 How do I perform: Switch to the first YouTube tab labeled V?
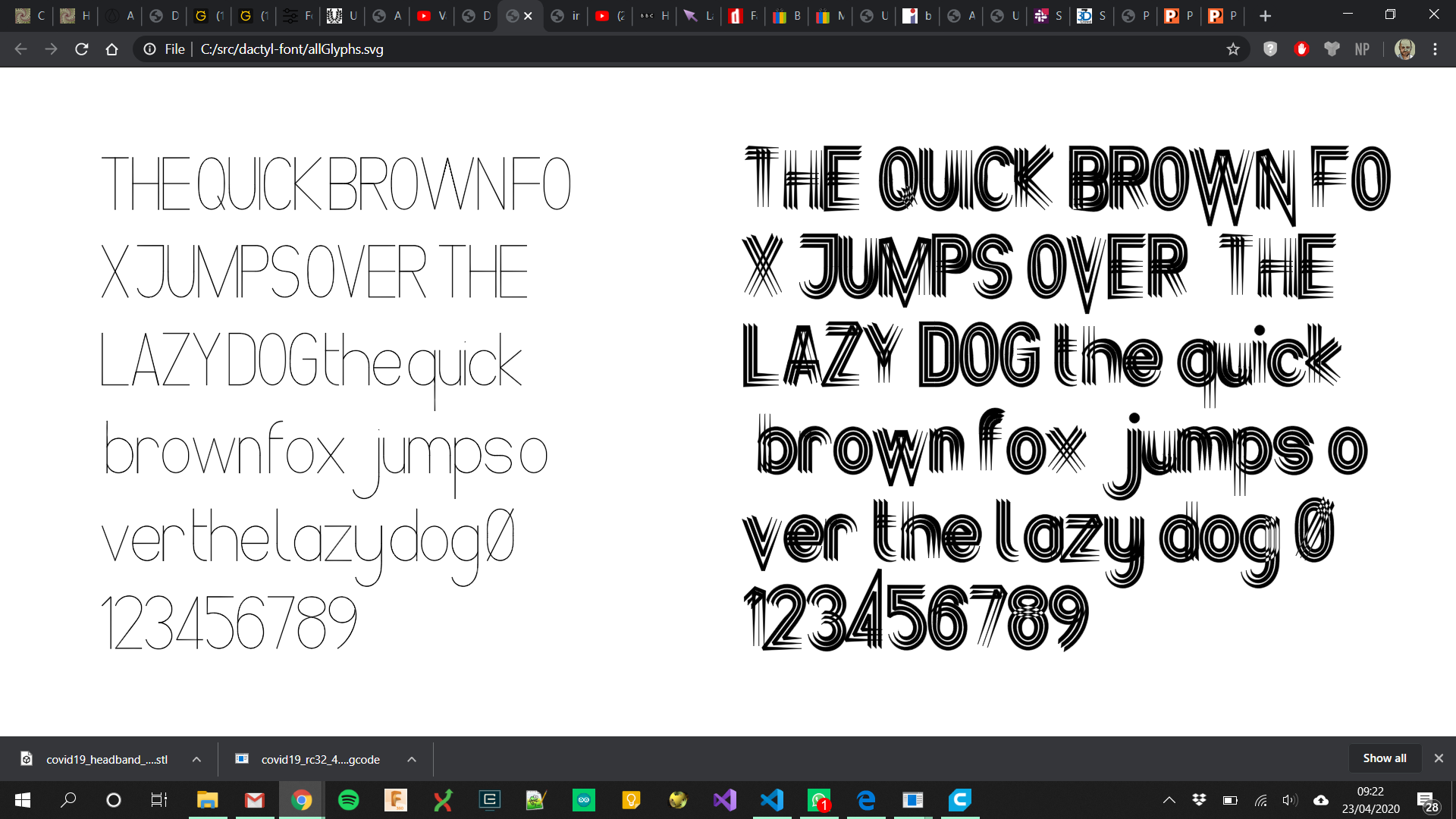pyautogui.click(x=432, y=16)
